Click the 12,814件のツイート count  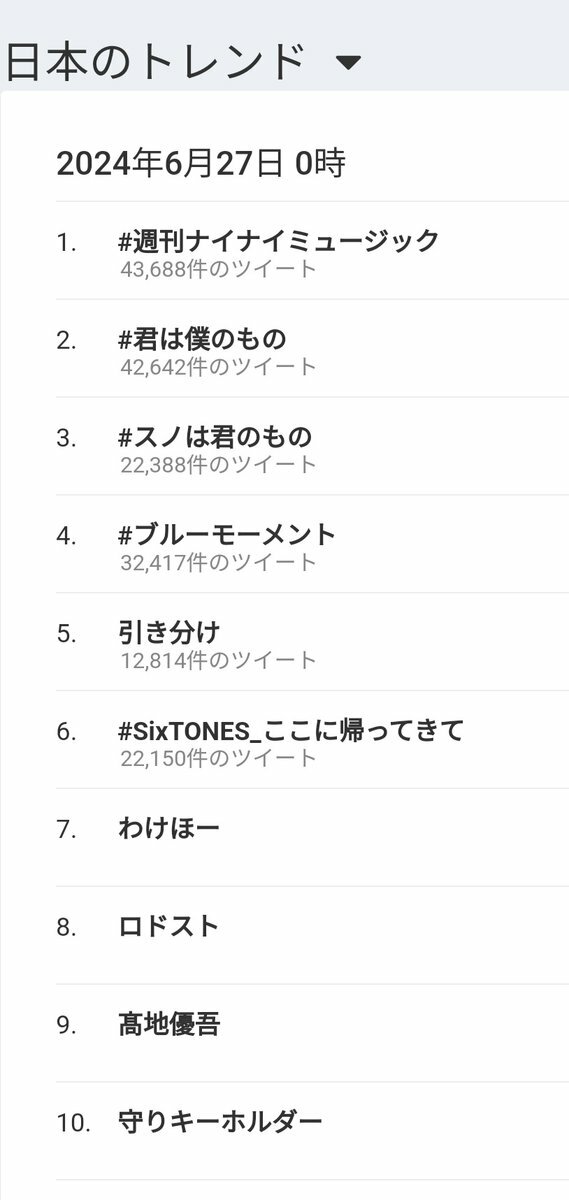coord(217,660)
